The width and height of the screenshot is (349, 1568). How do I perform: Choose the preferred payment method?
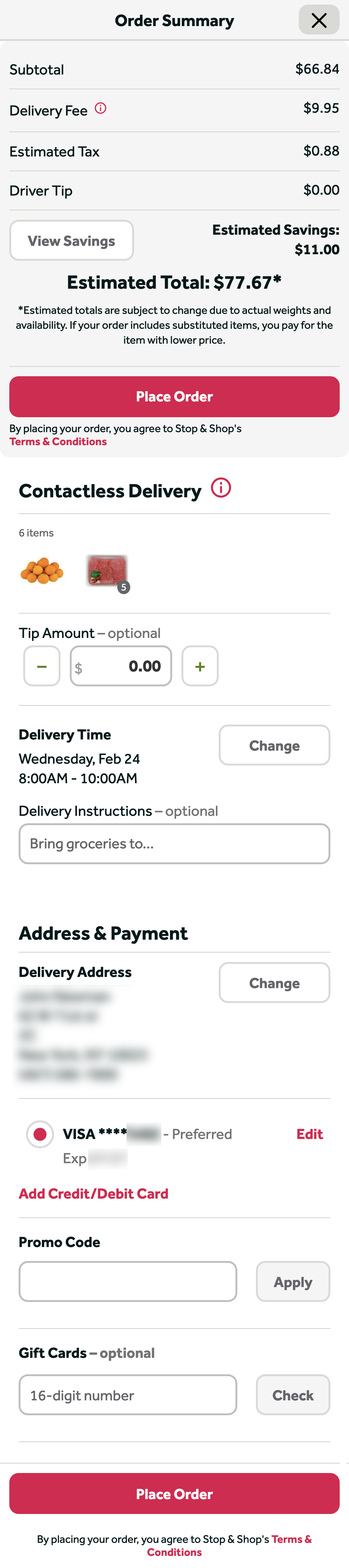tap(39, 1133)
